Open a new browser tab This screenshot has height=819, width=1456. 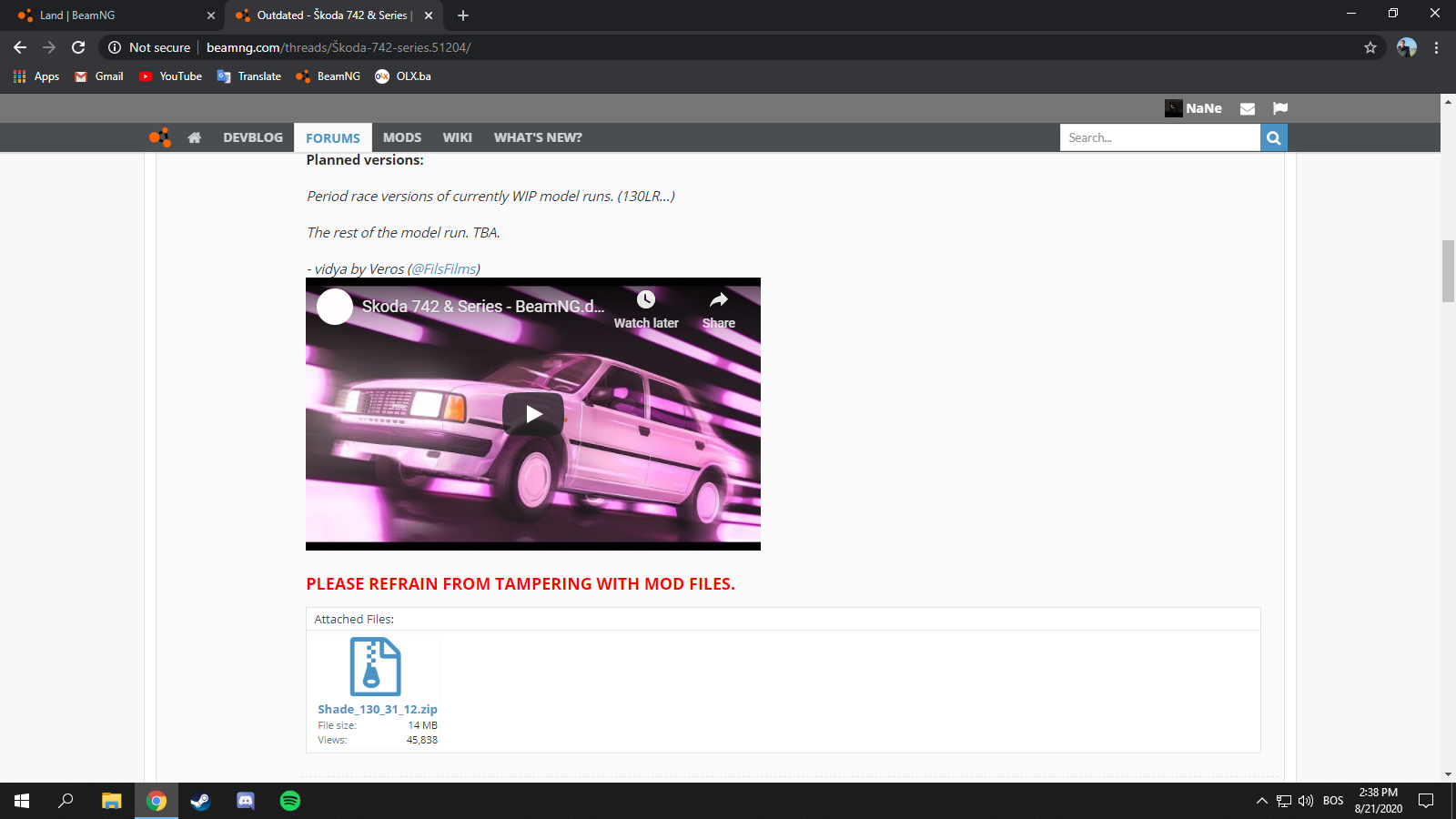[463, 15]
